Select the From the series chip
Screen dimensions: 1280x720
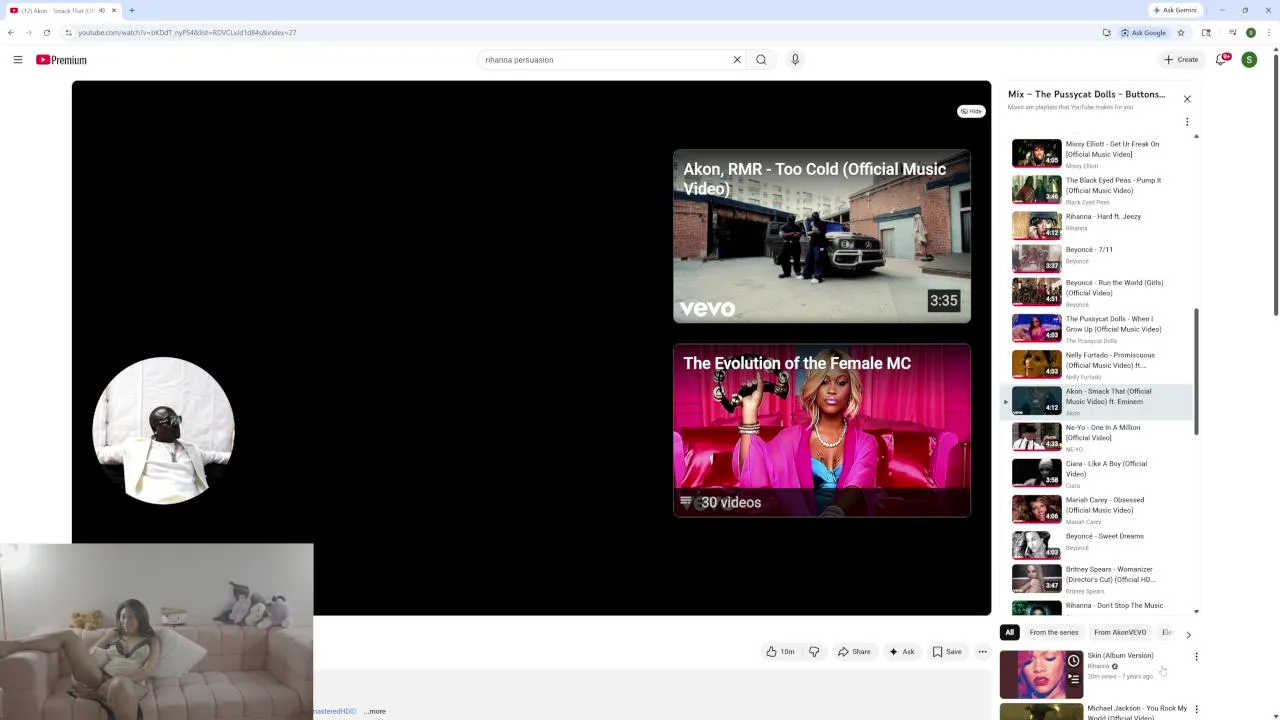tap(1054, 632)
